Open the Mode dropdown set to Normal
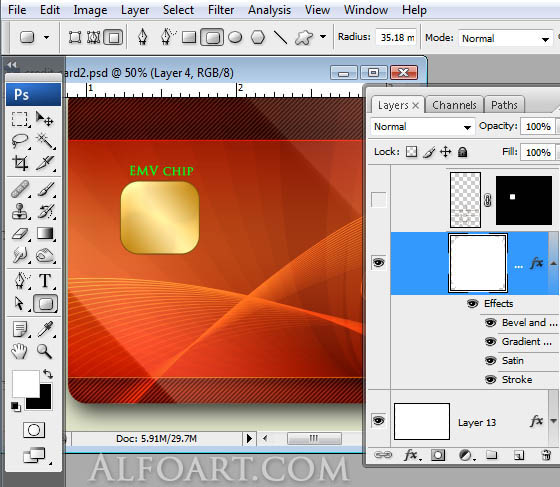560x487 pixels. (x=505, y=38)
